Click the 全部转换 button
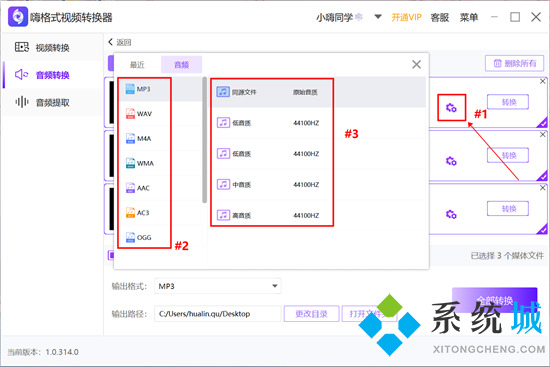Viewport: 550px width, 367px height. tap(495, 300)
